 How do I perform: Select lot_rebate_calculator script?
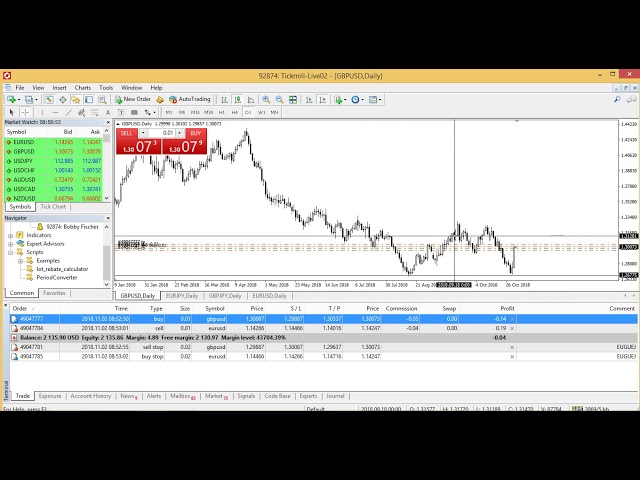(x=62, y=269)
